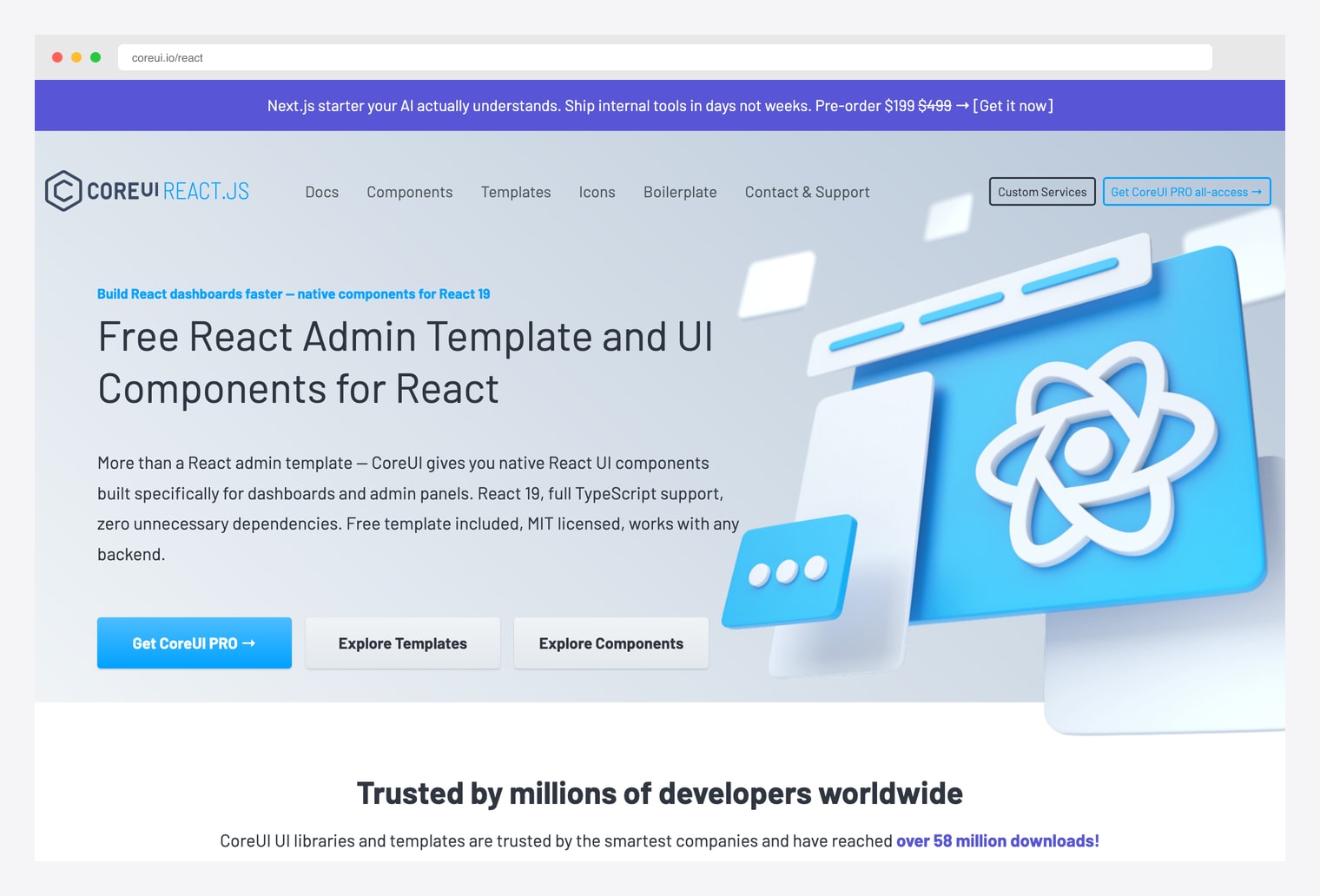This screenshot has height=896, width=1320.
Task: Go to the Icons navigation link
Action: point(597,192)
